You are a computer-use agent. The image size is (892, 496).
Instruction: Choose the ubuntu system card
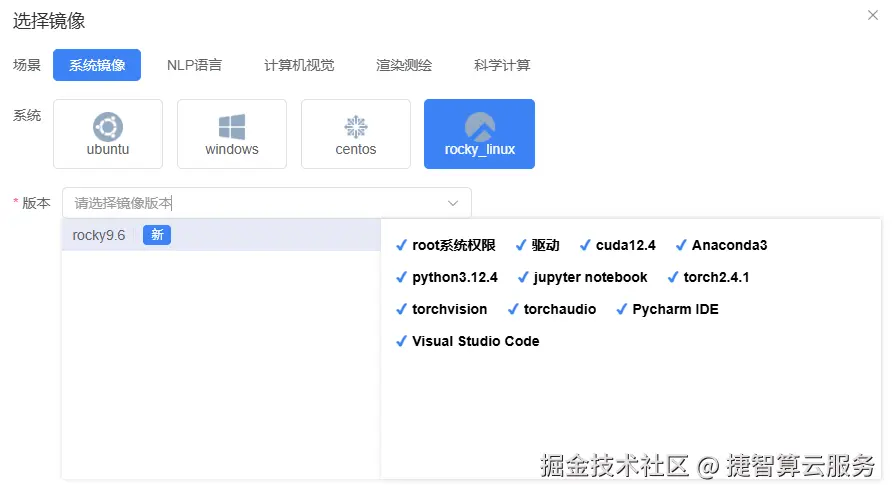(x=108, y=134)
